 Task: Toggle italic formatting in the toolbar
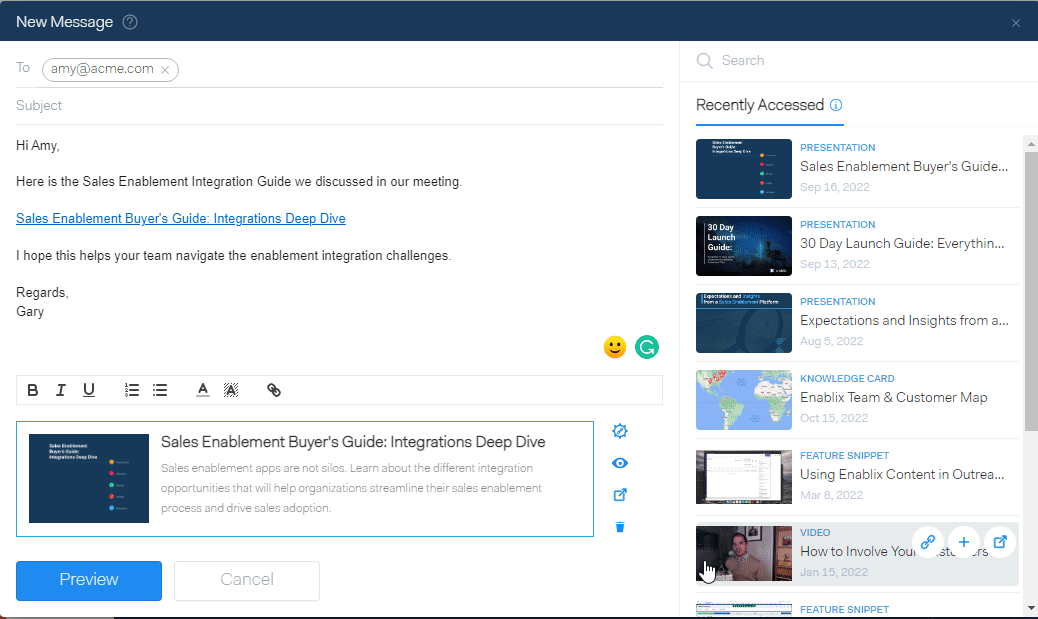coord(60,390)
